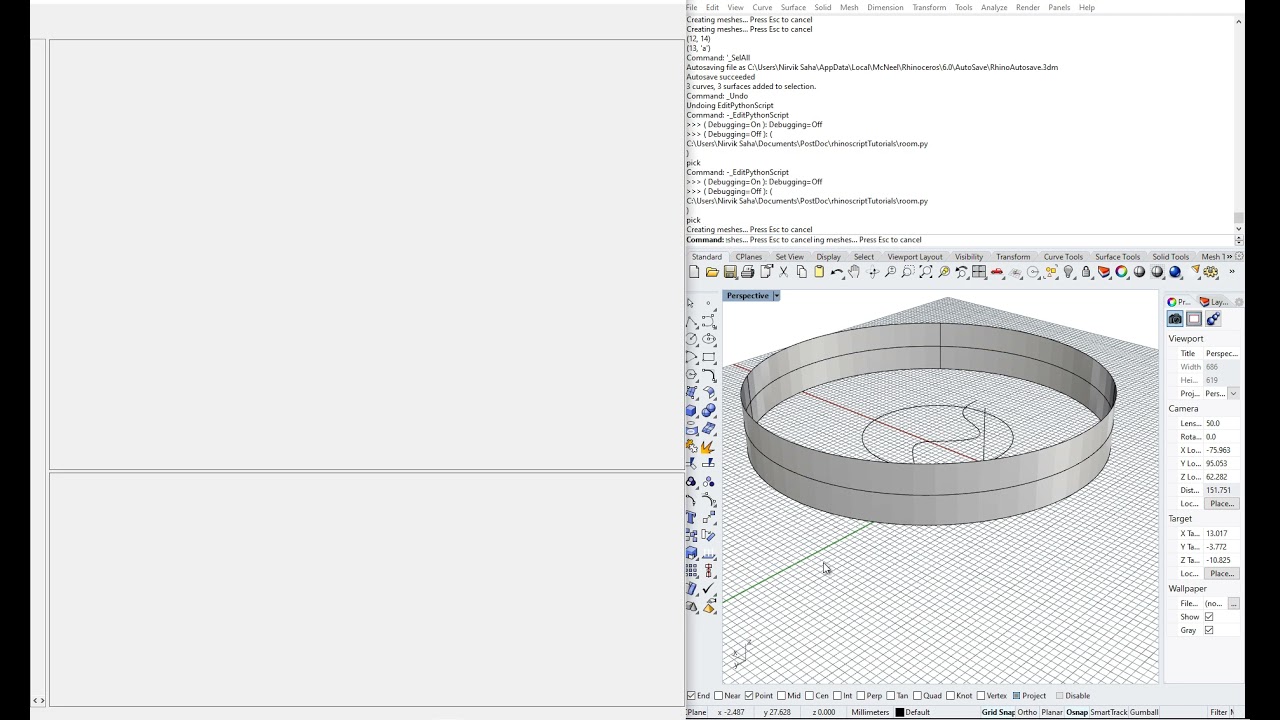This screenshot has width=1280, height=720.
Task: Open the Surface menu
Action: (x=793, y=7)
